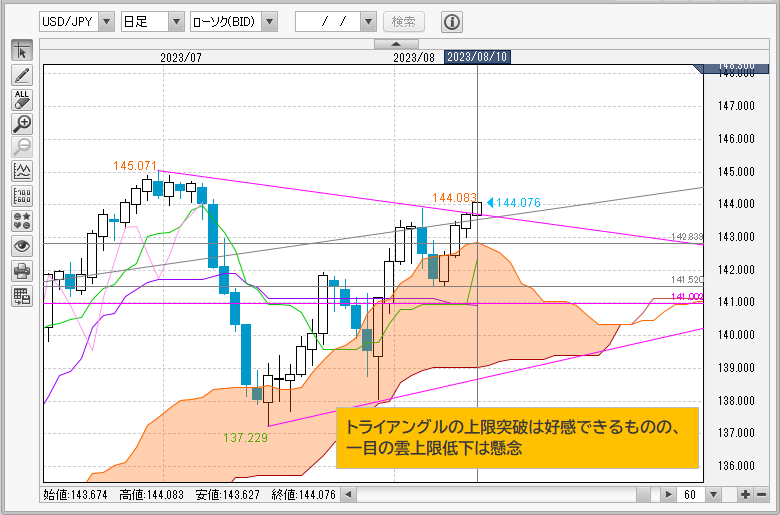Click the horizontal scrollbar thumb
Image resolution: width=780 pixels, height=515 pixels.
(643, 495)
